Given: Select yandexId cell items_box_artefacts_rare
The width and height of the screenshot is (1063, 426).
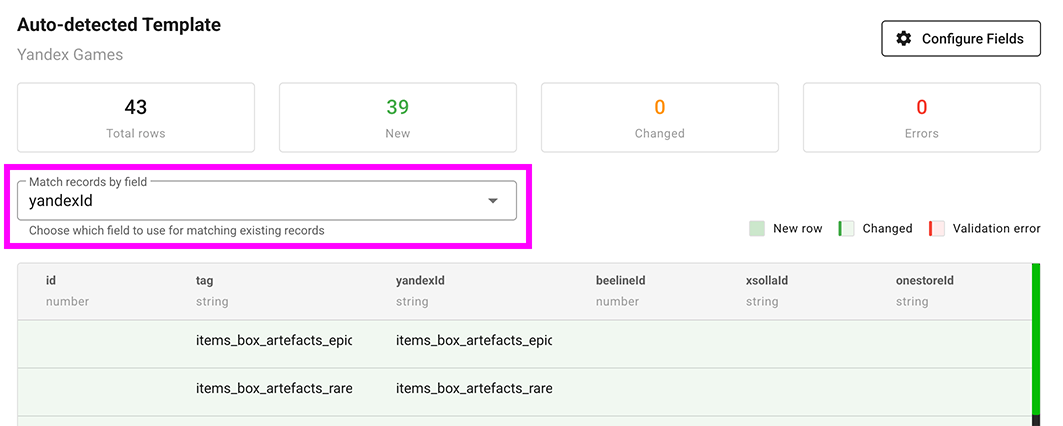Looking at the screenshot, I should pos(474,388).
